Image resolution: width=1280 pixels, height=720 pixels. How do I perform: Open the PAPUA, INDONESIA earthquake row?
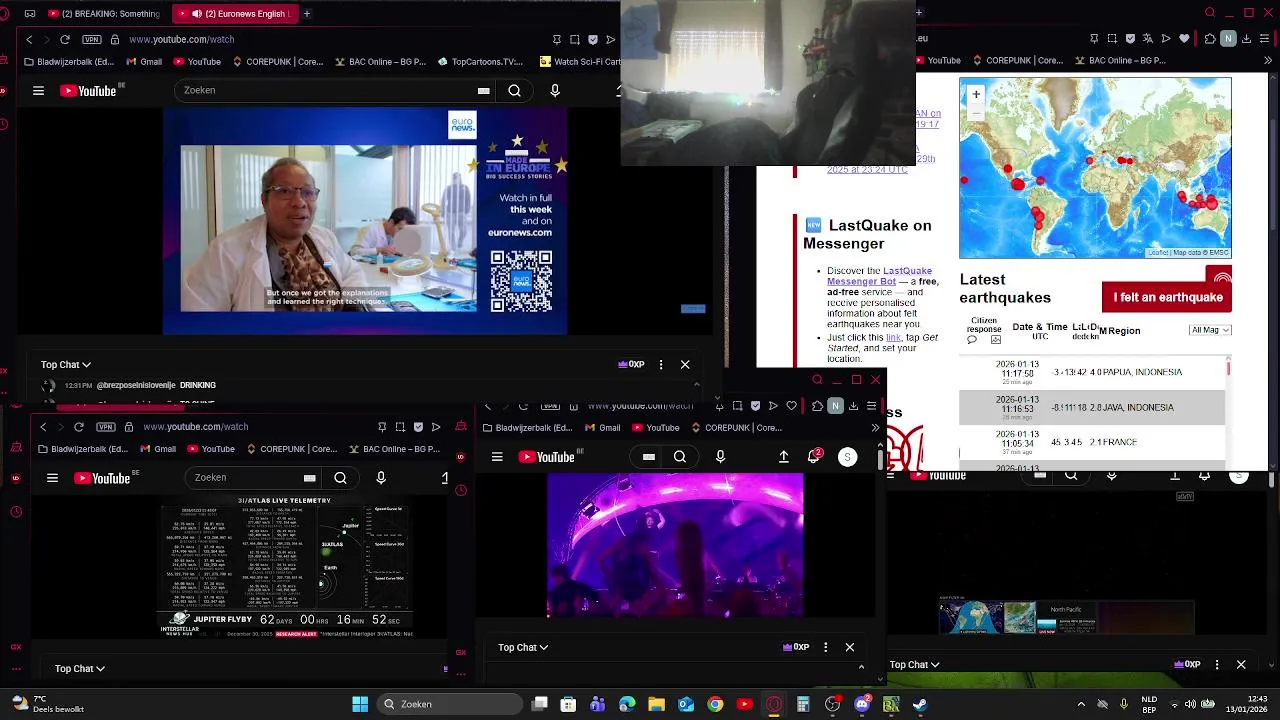1092,372
